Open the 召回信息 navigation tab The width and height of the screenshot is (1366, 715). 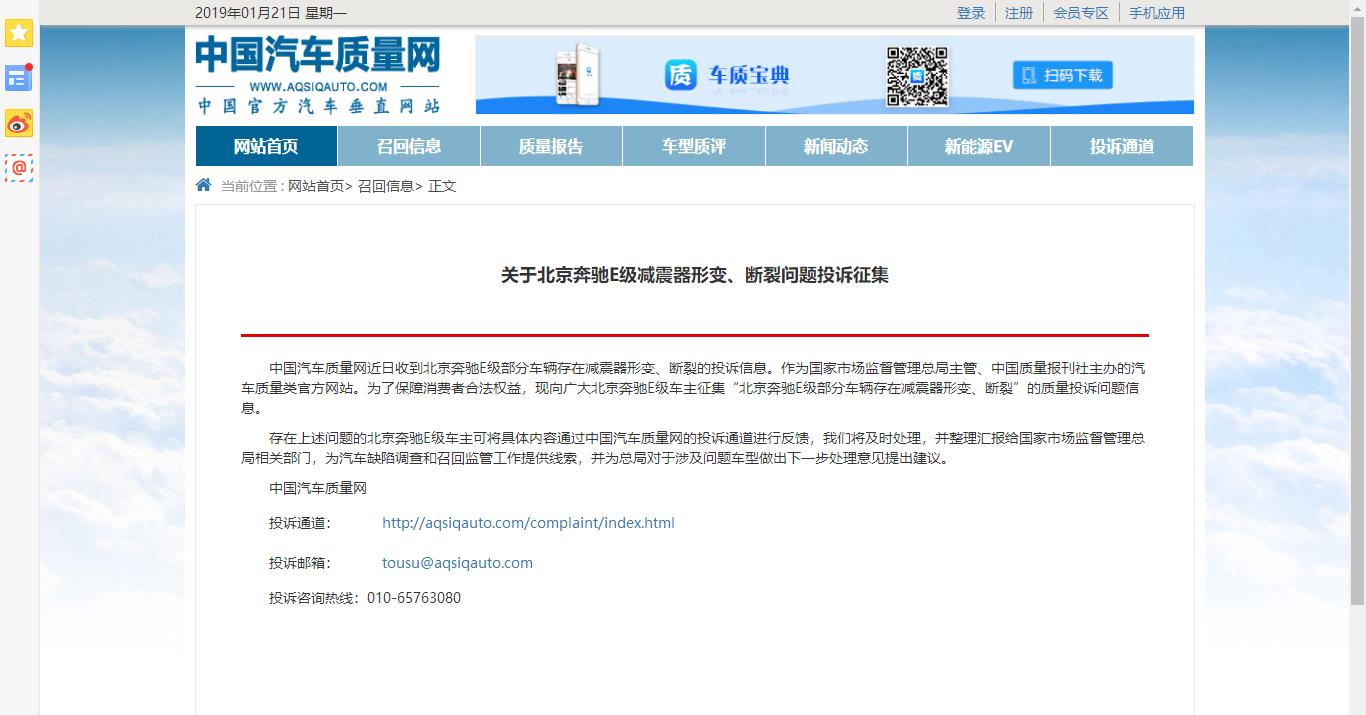click(409, 146)
